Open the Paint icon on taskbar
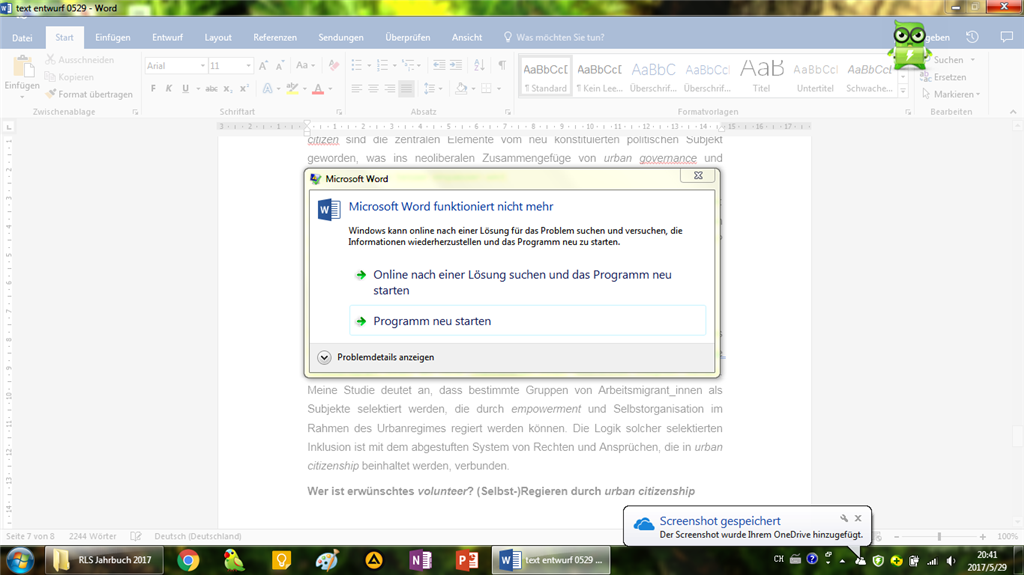1024x575 pixels. (x=327, y=560)
